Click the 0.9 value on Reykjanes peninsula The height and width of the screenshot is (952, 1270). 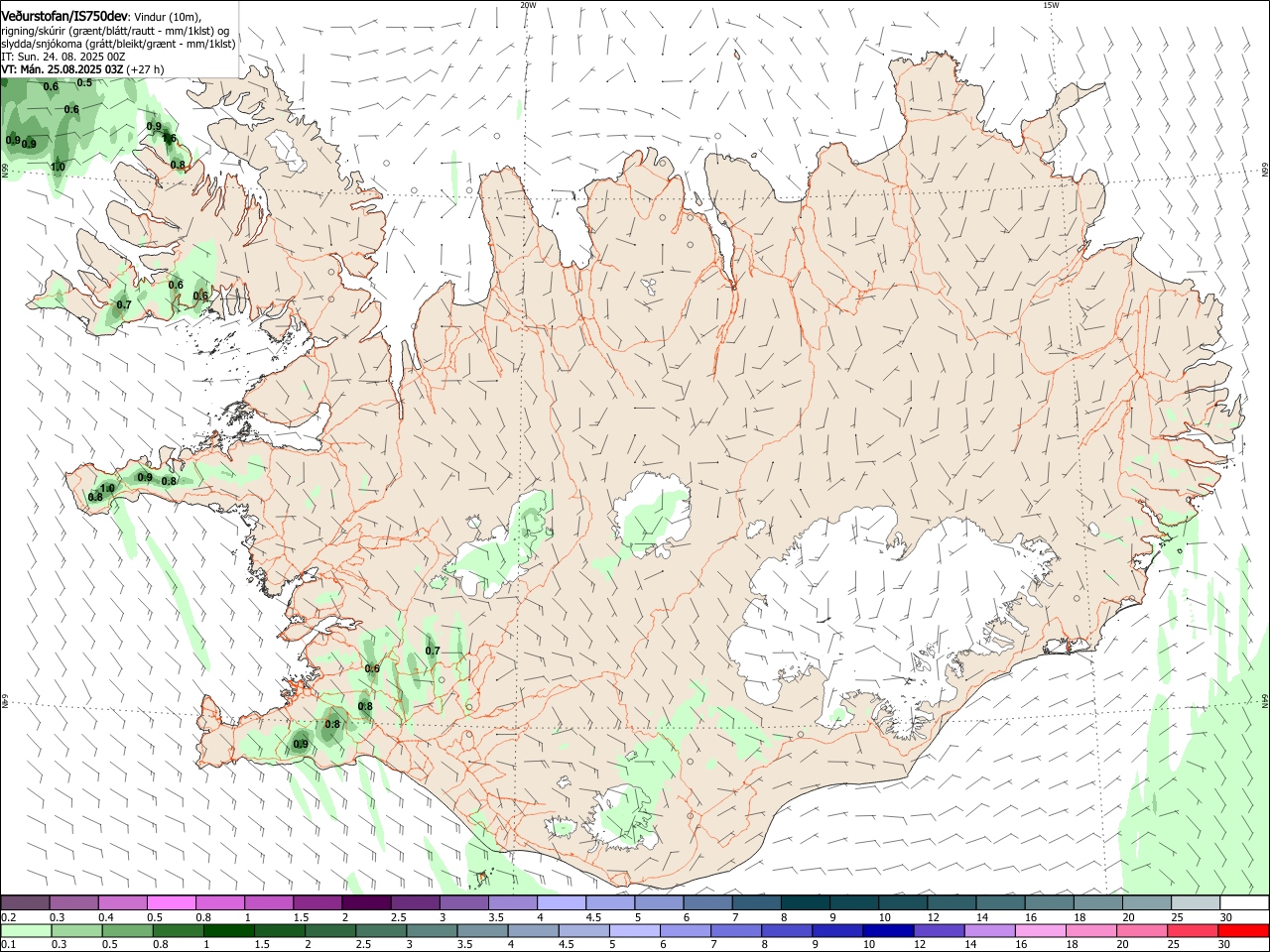[x=301, y=744]
